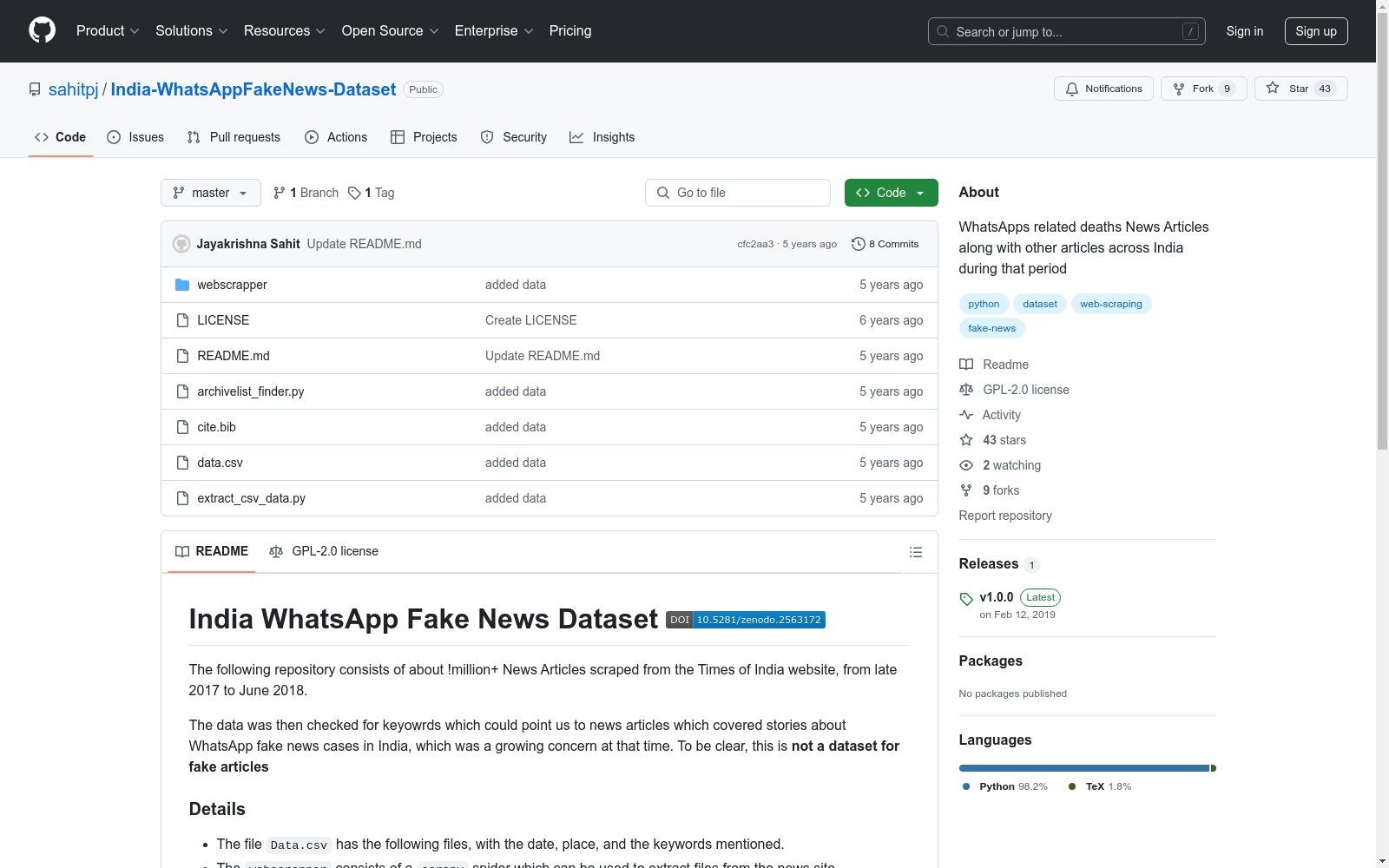Switch to the Security tab
The width and height of the screenshot is (1389, 868).
514,137
